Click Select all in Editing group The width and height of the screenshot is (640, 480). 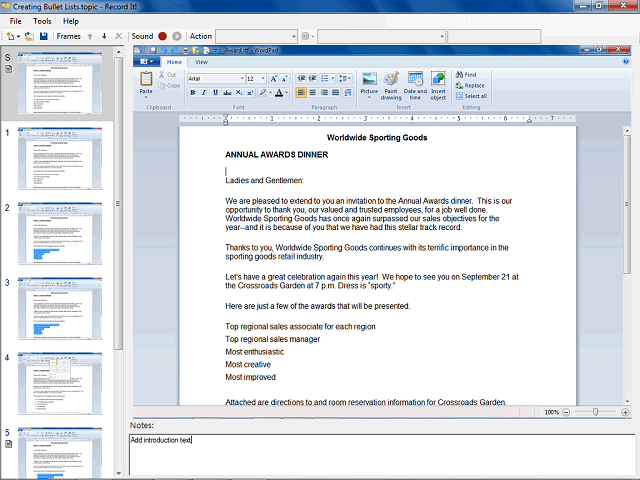coord(471,96)
